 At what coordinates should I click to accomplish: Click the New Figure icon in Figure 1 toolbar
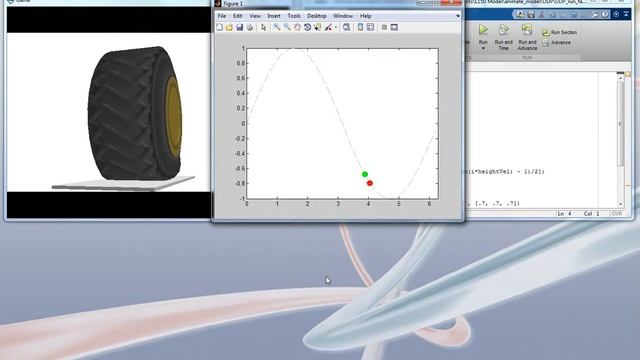point(220,27)
